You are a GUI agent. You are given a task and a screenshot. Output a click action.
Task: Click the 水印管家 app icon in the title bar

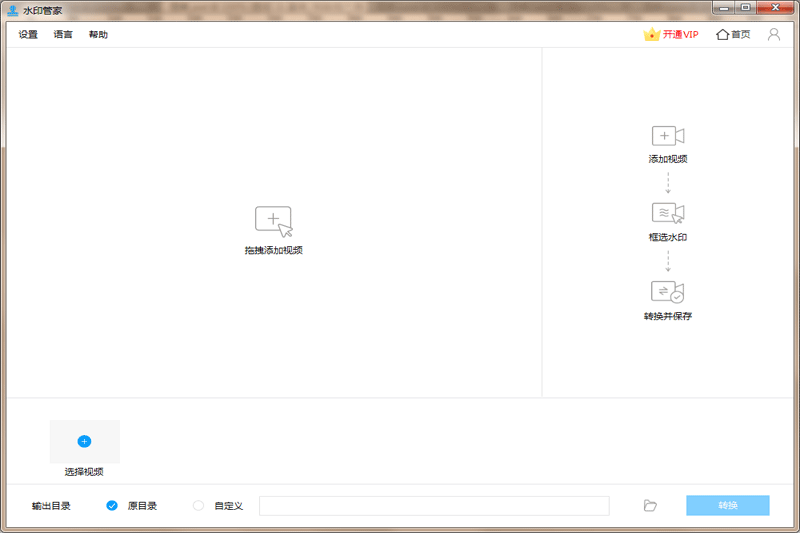coord(12,10)
